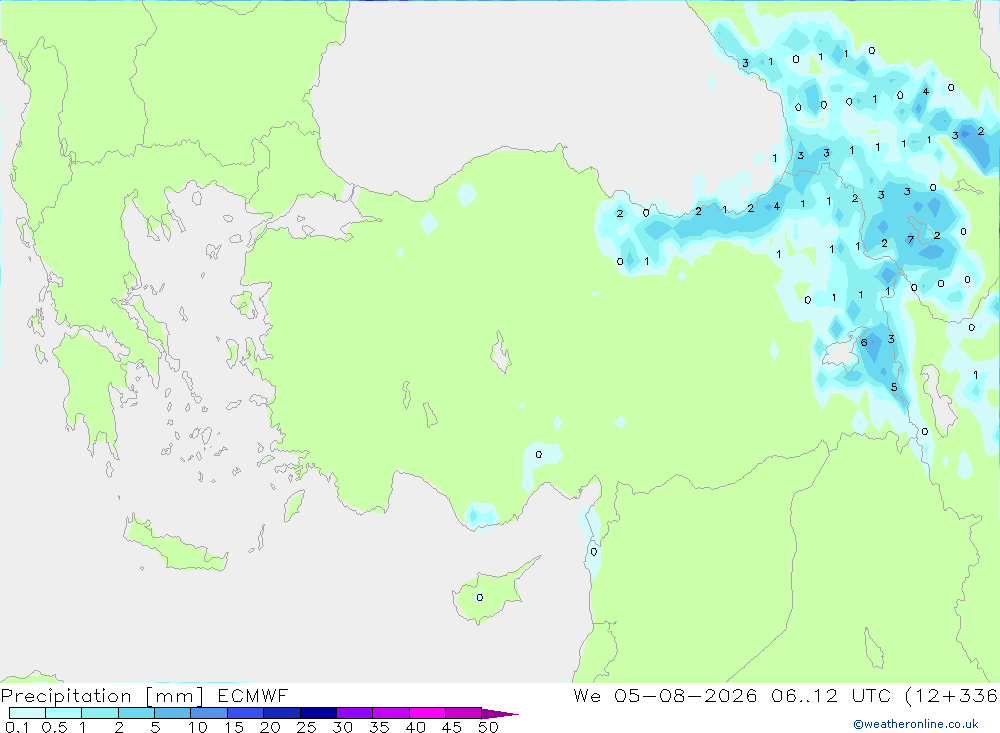Image resolution: width=1000 pixels, height=733 pixels.
Task: Select the 1–2 mm legend swatch
Action: coord(99,713)
